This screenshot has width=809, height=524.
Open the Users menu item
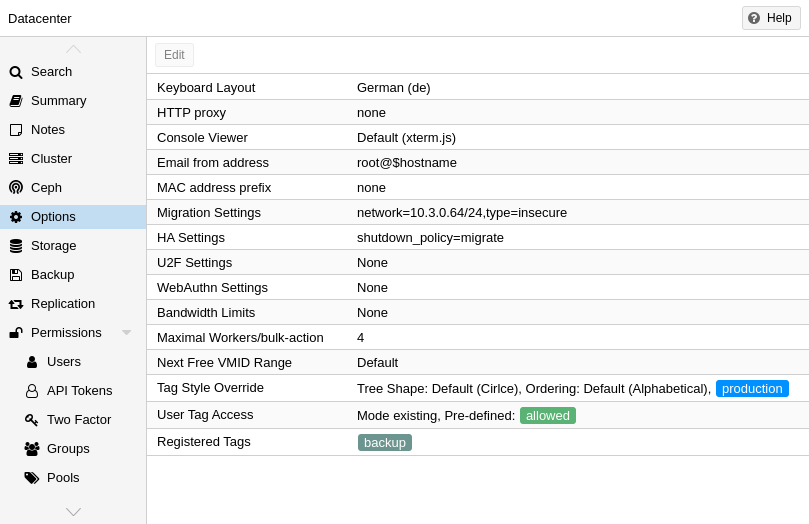[63, 362]
